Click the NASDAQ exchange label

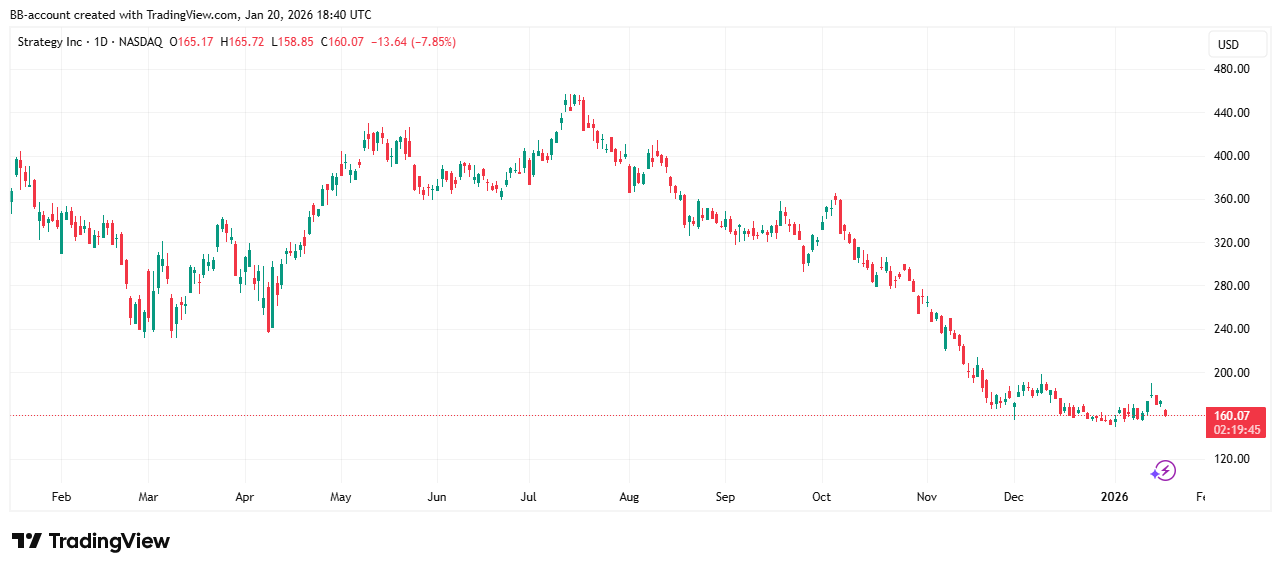tap(142, 42)
